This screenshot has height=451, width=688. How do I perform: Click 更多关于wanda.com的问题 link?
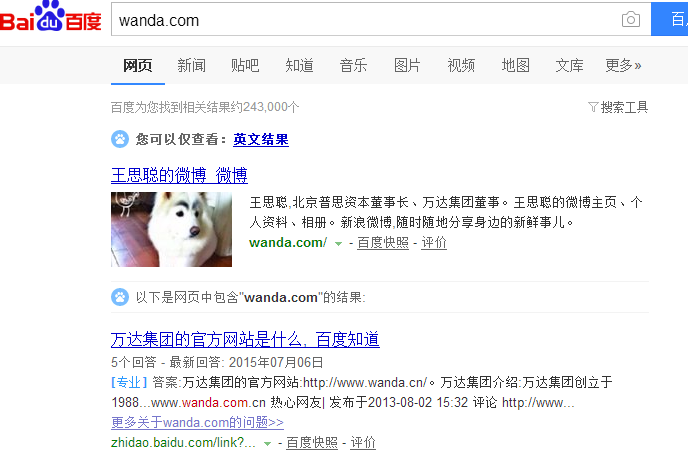[x=197, y=422]
